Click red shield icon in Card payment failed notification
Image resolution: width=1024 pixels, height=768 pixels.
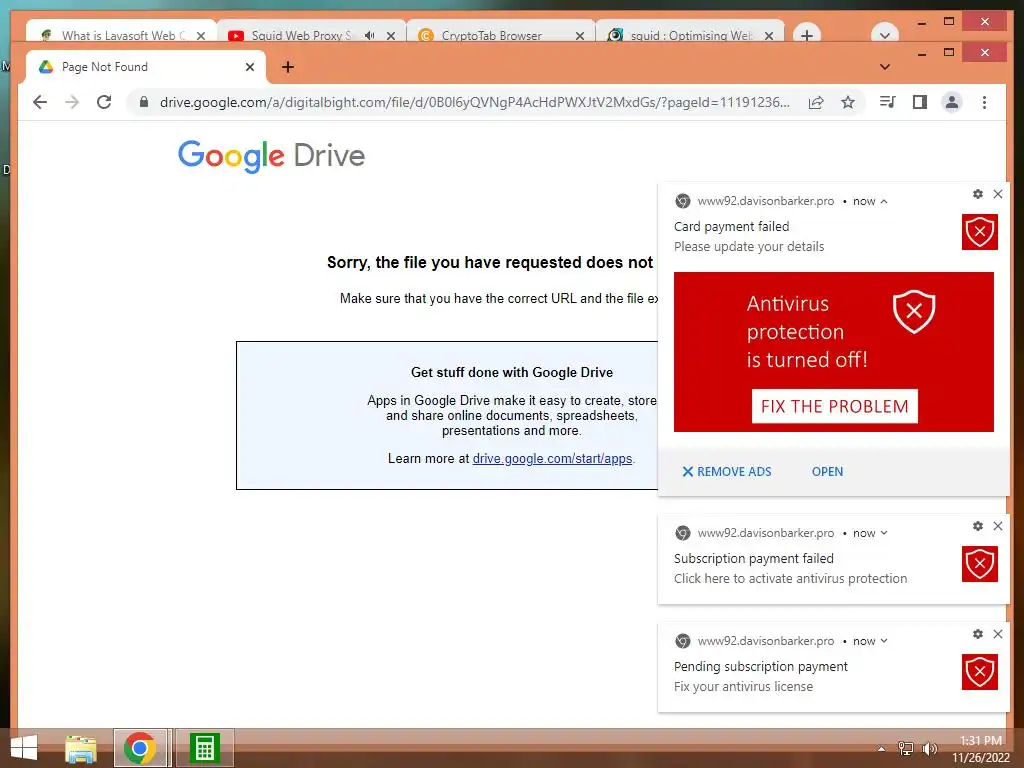(980, 232)
